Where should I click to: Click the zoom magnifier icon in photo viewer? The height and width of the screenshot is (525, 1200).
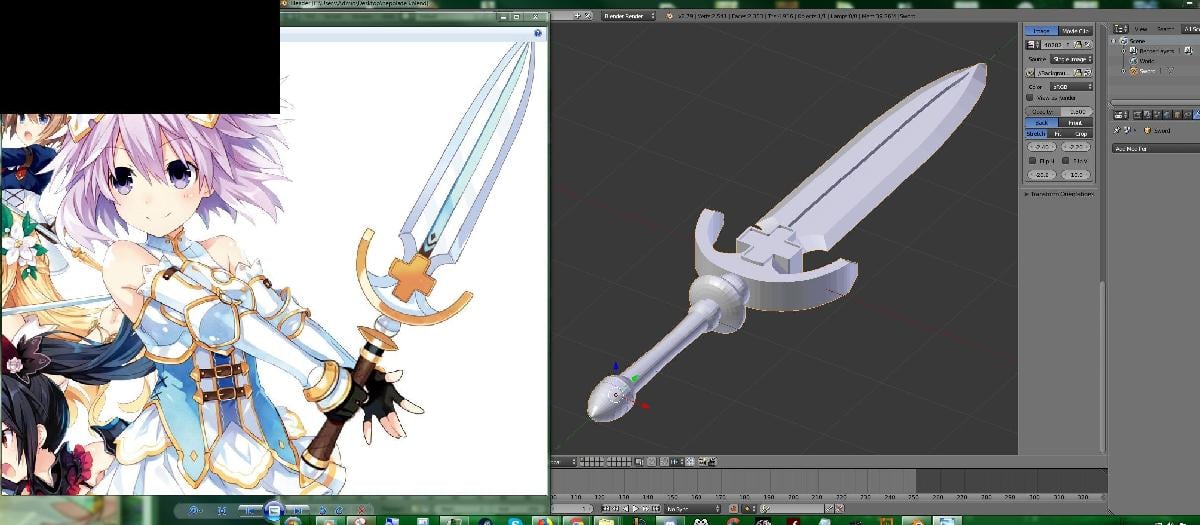tap(194, 510)
